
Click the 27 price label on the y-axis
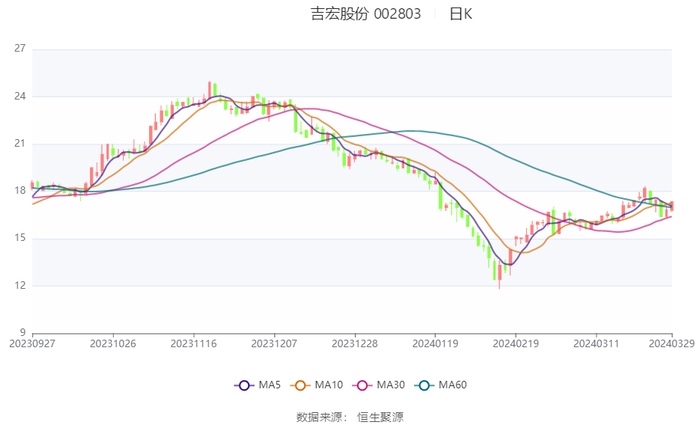click(x=20, y=49)
